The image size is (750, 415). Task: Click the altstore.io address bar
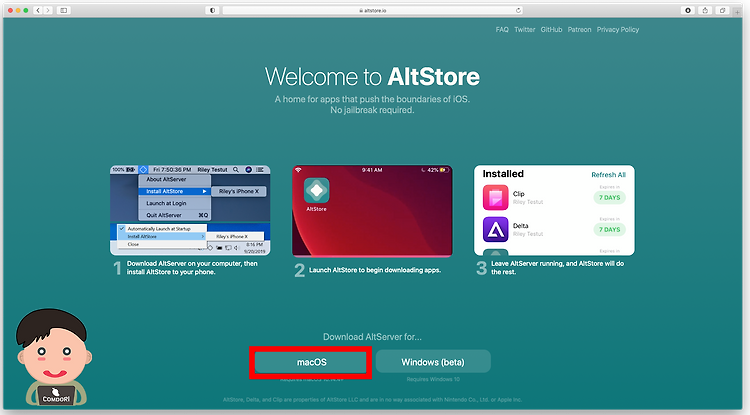[372, 10]
